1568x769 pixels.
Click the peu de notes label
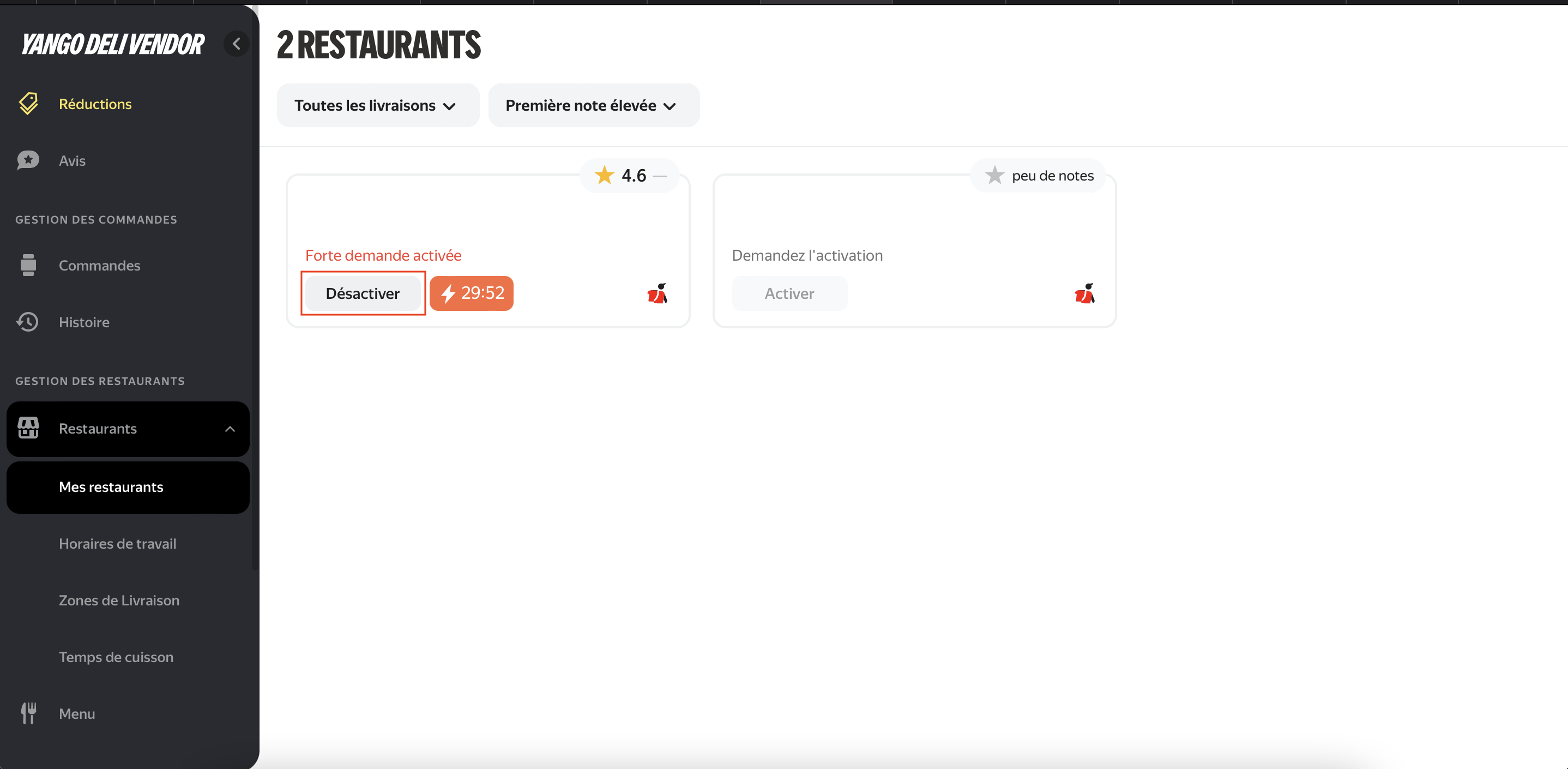coord(1052,176)
